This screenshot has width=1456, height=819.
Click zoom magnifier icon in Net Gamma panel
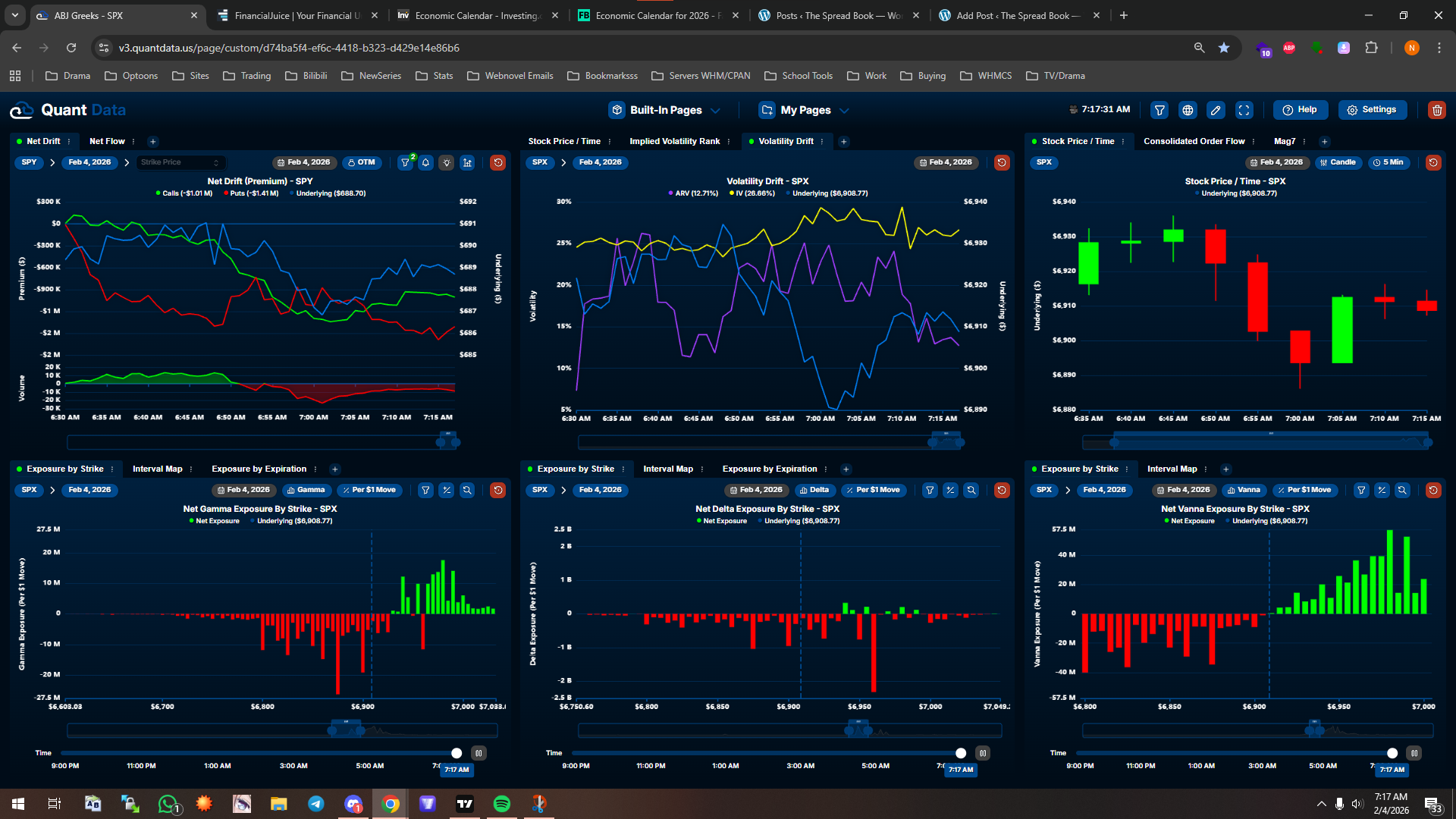(467, 490)
